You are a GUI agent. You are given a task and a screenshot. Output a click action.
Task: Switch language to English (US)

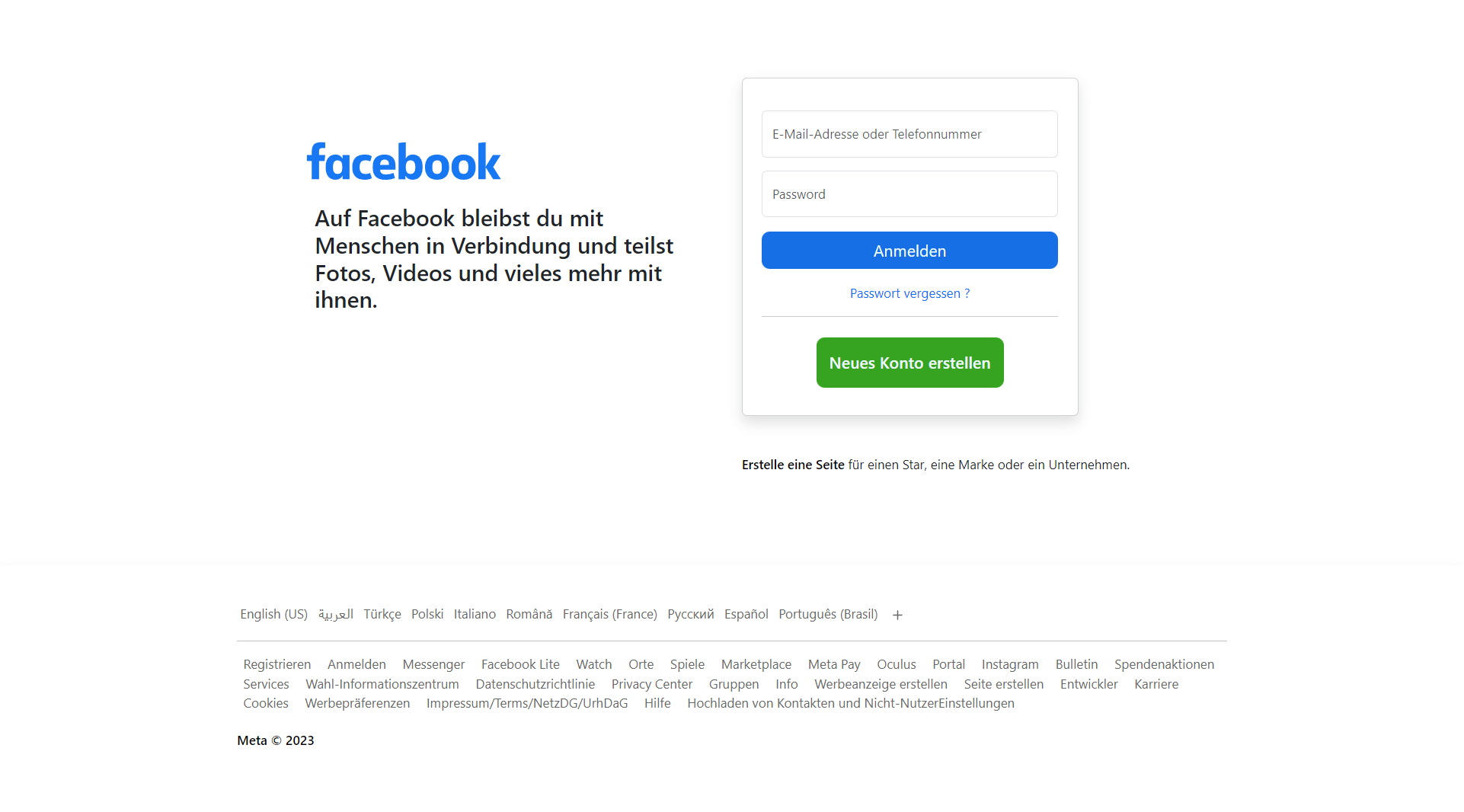274,614
